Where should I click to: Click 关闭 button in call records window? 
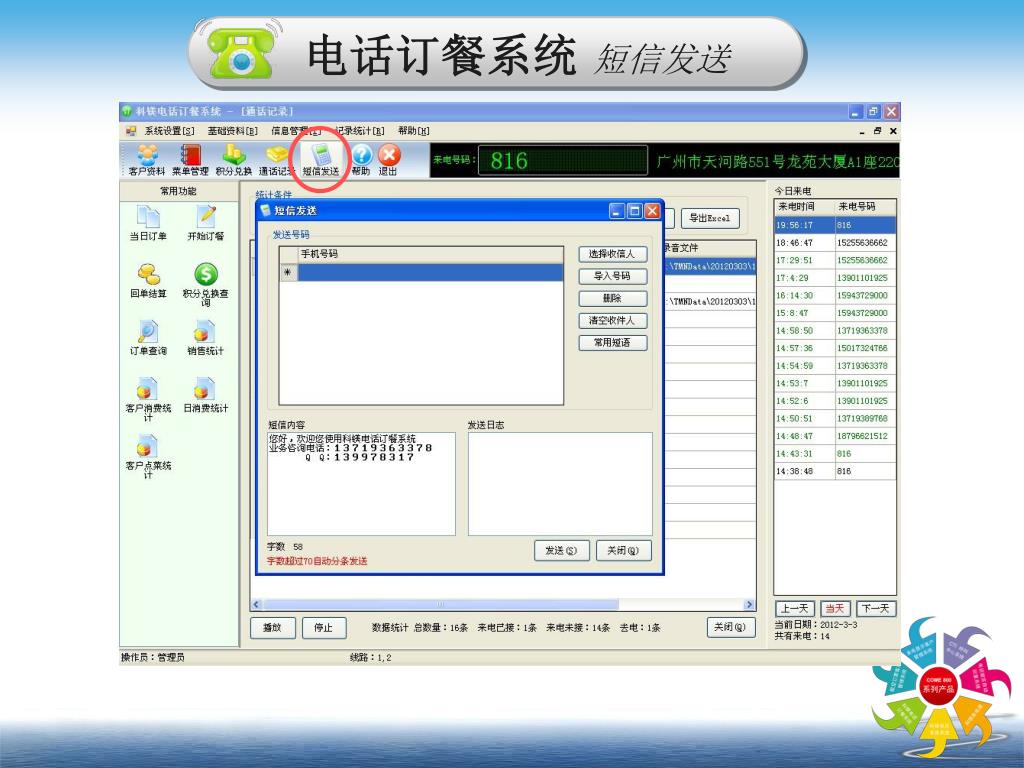coord(730,627)
